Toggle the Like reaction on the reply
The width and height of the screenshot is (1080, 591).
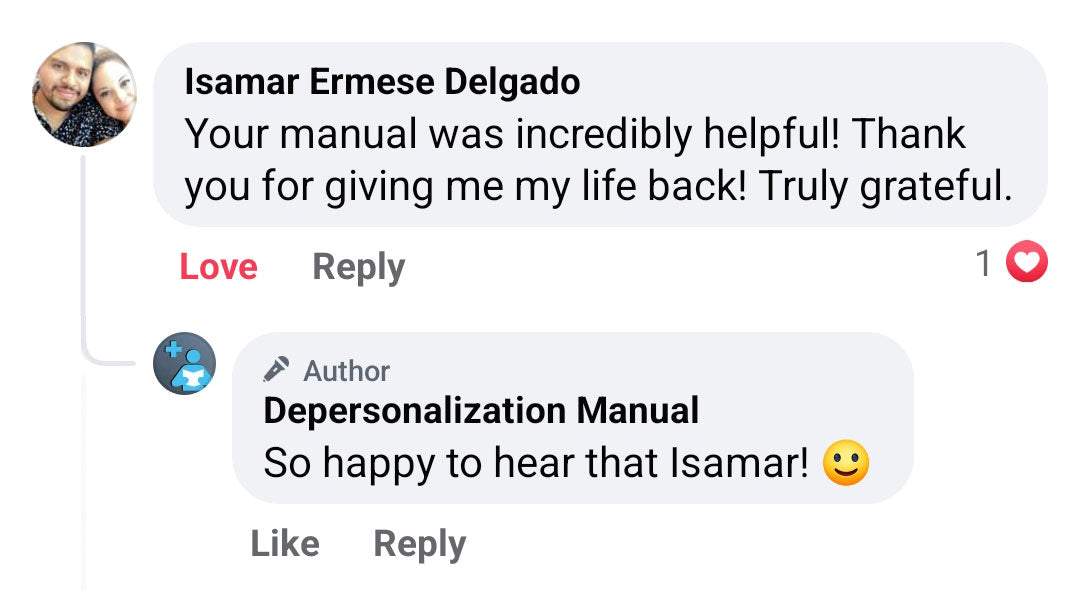point(286,543)
